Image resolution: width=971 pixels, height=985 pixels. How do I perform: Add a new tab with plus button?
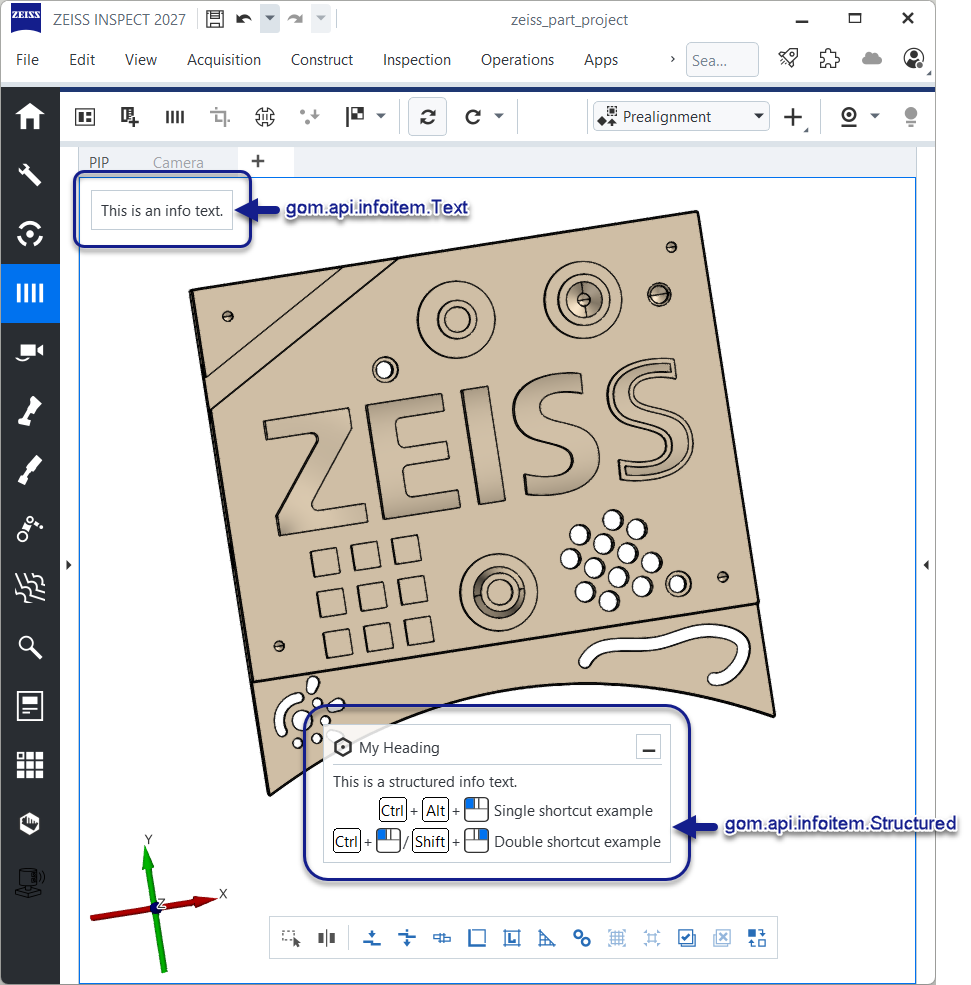pyautogui.click(x=257, y=161)
